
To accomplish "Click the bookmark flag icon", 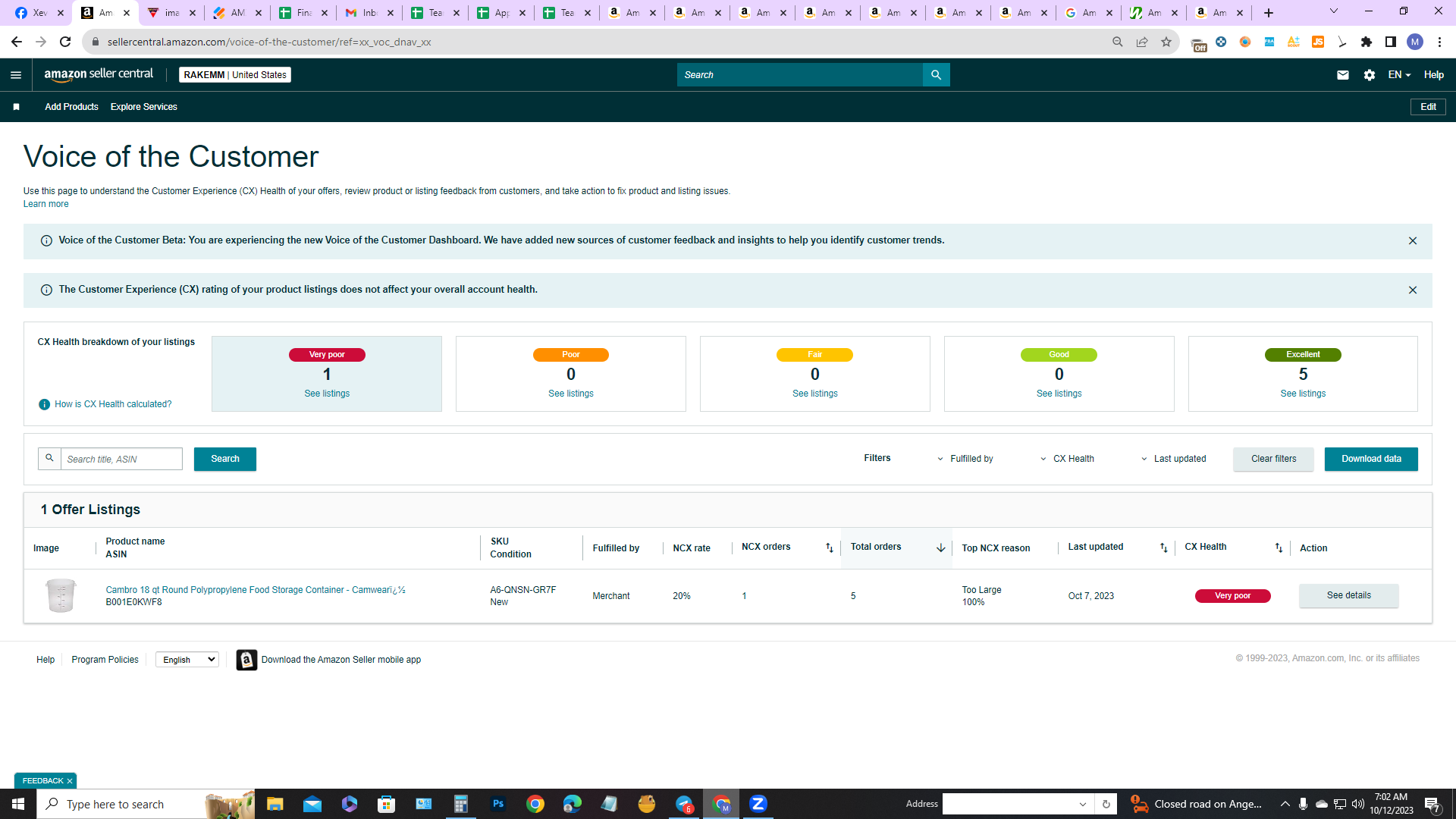I will (x=16, y=107).
